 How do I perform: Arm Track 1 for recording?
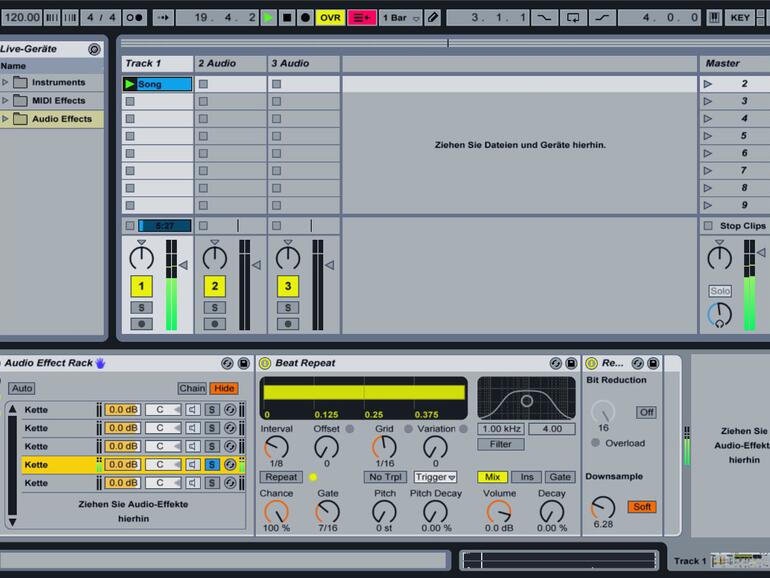click(142, 324)
